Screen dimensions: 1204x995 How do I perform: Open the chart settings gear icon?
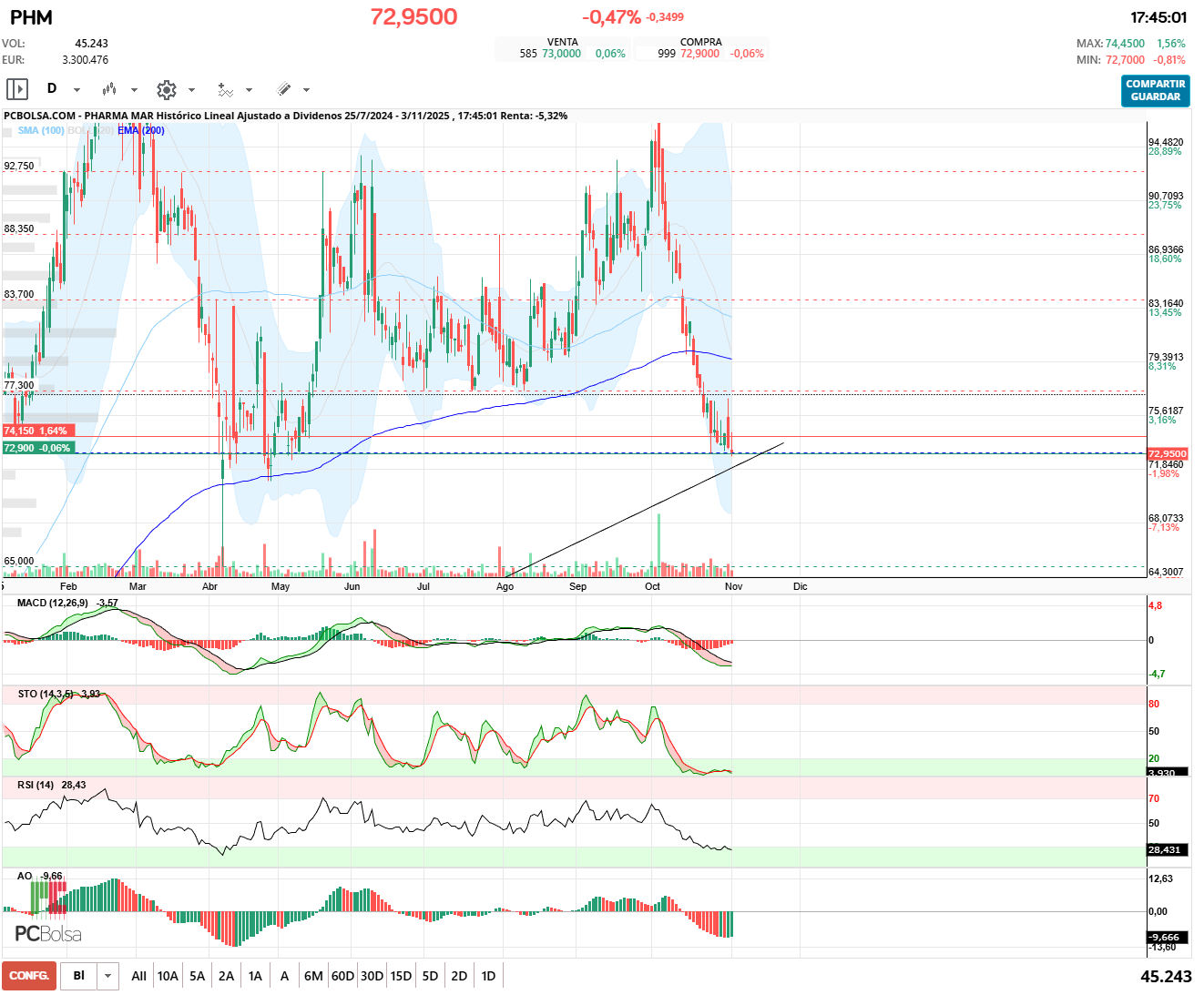click(166, 89)
